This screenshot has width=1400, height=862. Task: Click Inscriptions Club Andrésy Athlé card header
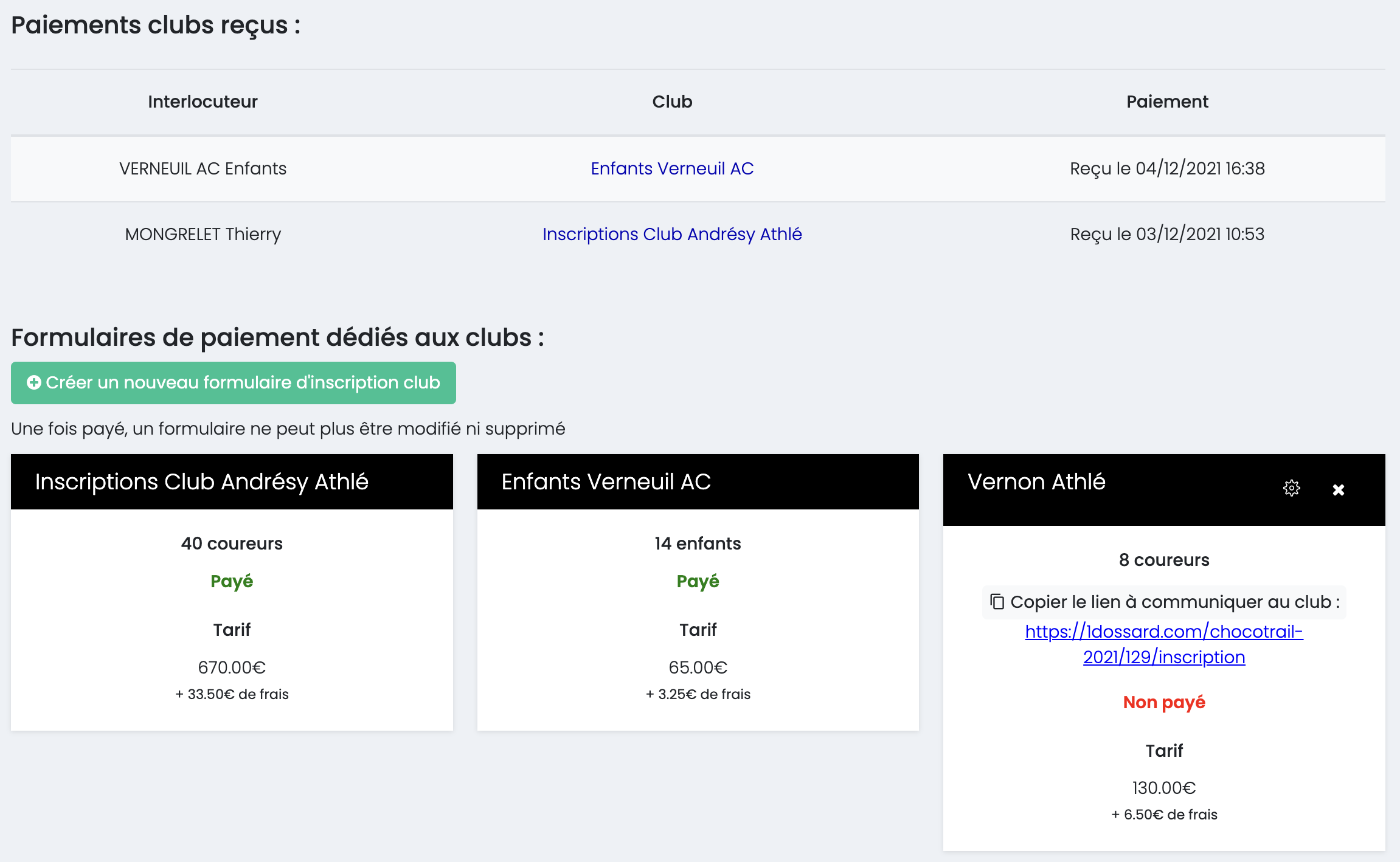[x=202, y=481]
